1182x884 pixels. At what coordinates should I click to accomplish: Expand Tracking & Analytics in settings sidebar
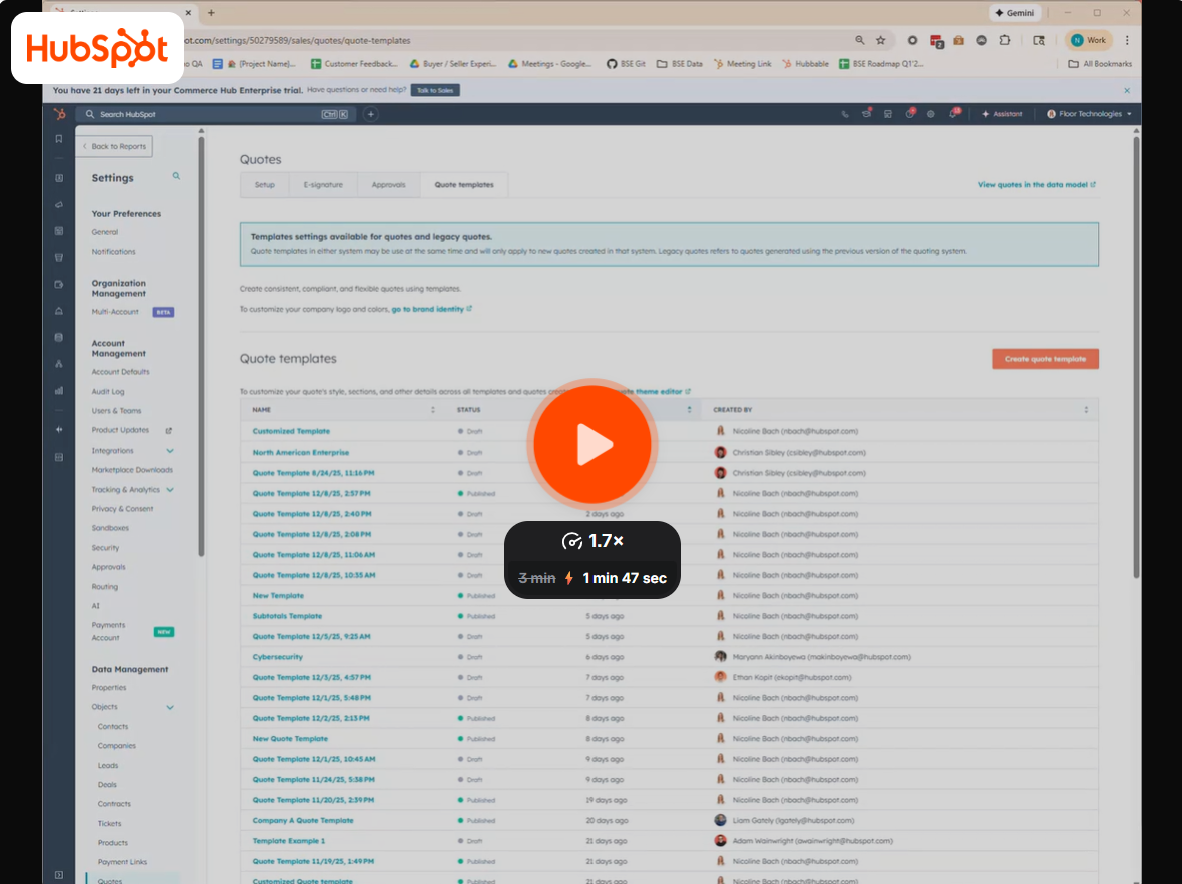click(x=170, y=490)
